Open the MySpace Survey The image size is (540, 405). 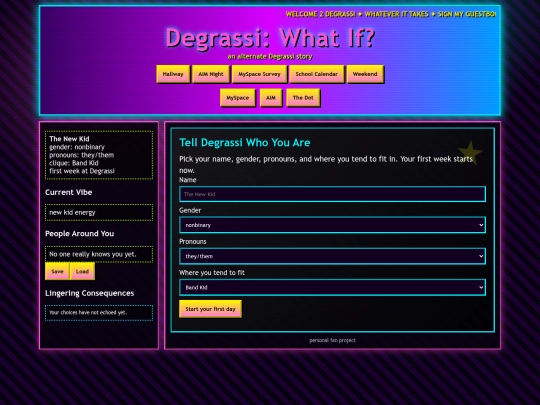[259, 74]
